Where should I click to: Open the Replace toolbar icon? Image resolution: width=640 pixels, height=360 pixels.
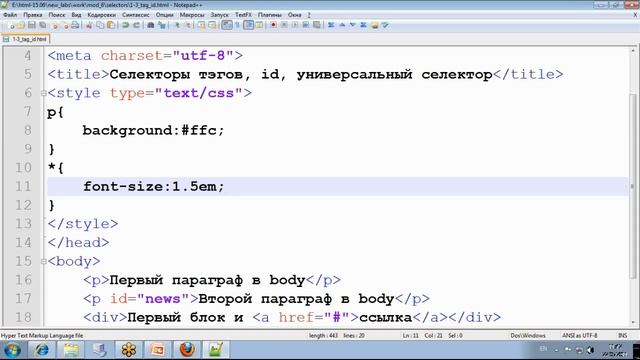[162, 25]
